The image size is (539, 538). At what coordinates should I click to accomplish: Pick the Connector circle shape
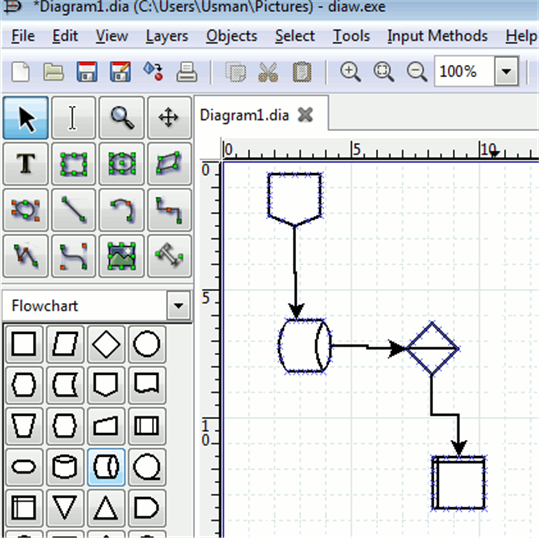click(x=147, y=344)
